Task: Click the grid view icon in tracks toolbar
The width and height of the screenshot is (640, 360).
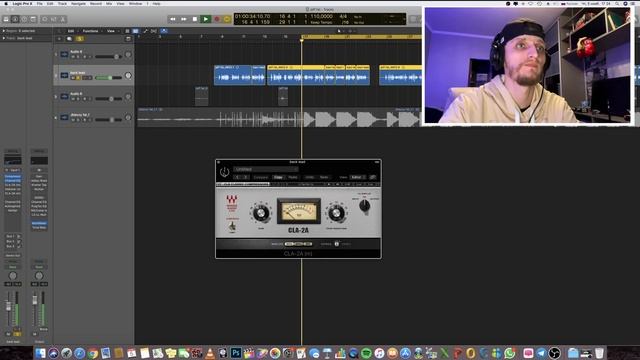Action: point(136,31)
